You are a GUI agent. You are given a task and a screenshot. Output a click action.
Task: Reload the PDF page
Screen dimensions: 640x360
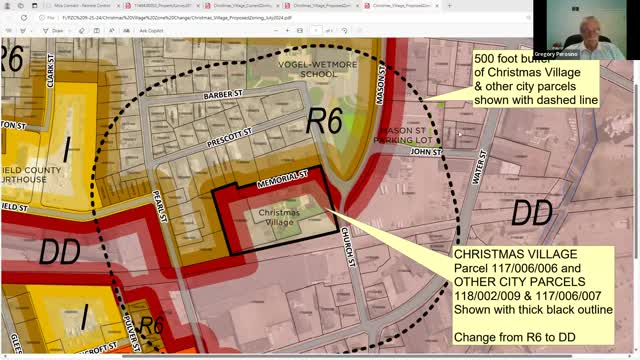click(24, 18)
